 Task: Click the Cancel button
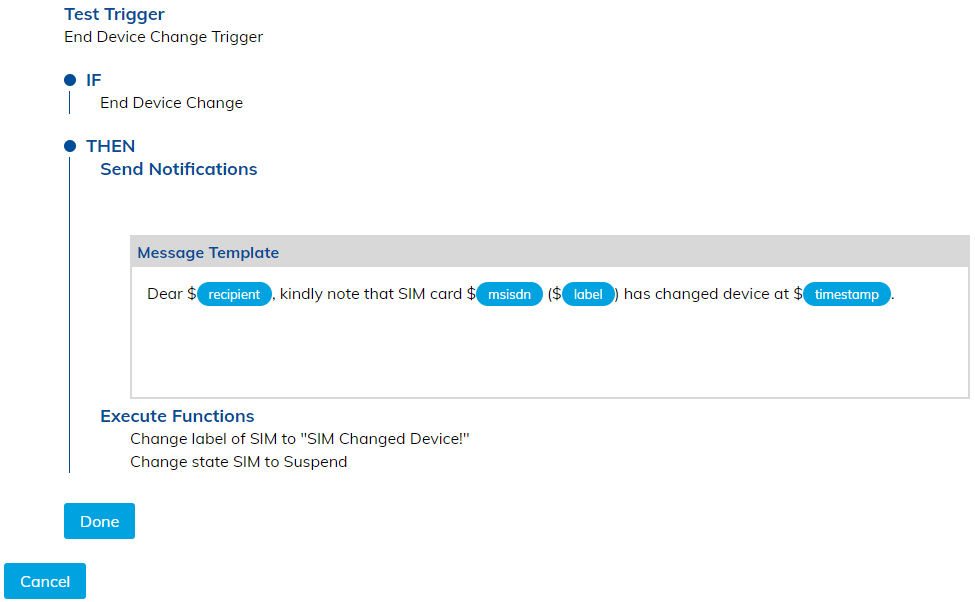pos(45,581)
